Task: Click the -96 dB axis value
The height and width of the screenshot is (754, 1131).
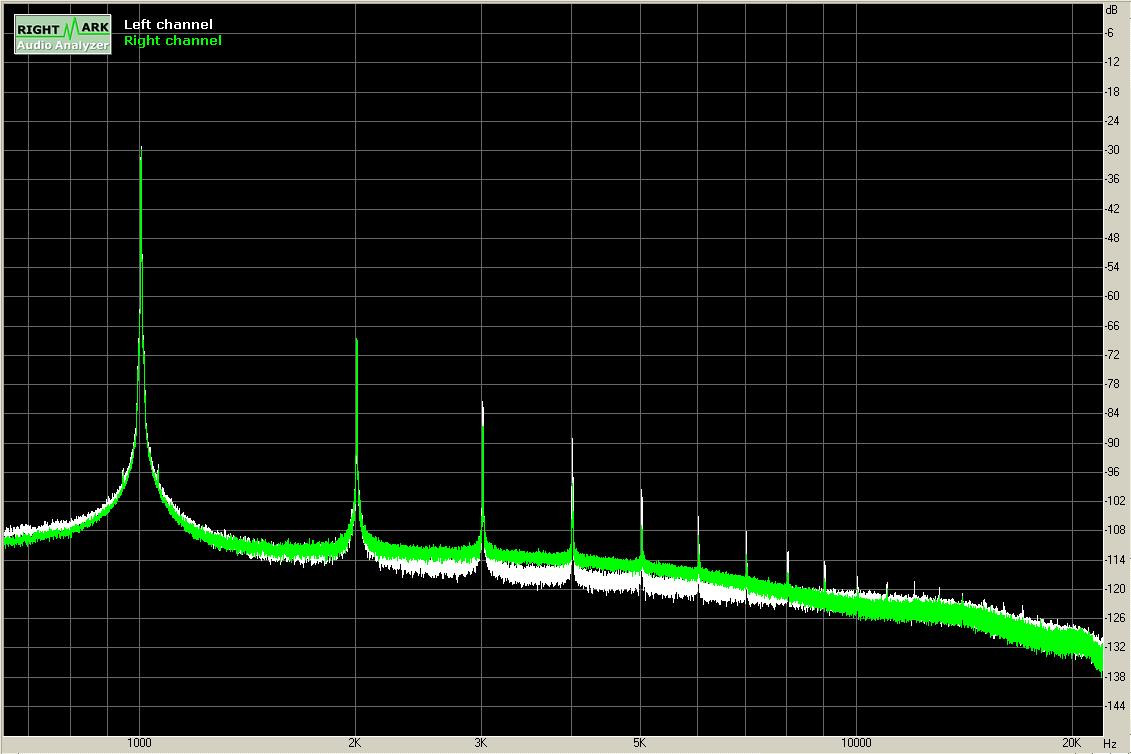Action: tap(1112, 472)
